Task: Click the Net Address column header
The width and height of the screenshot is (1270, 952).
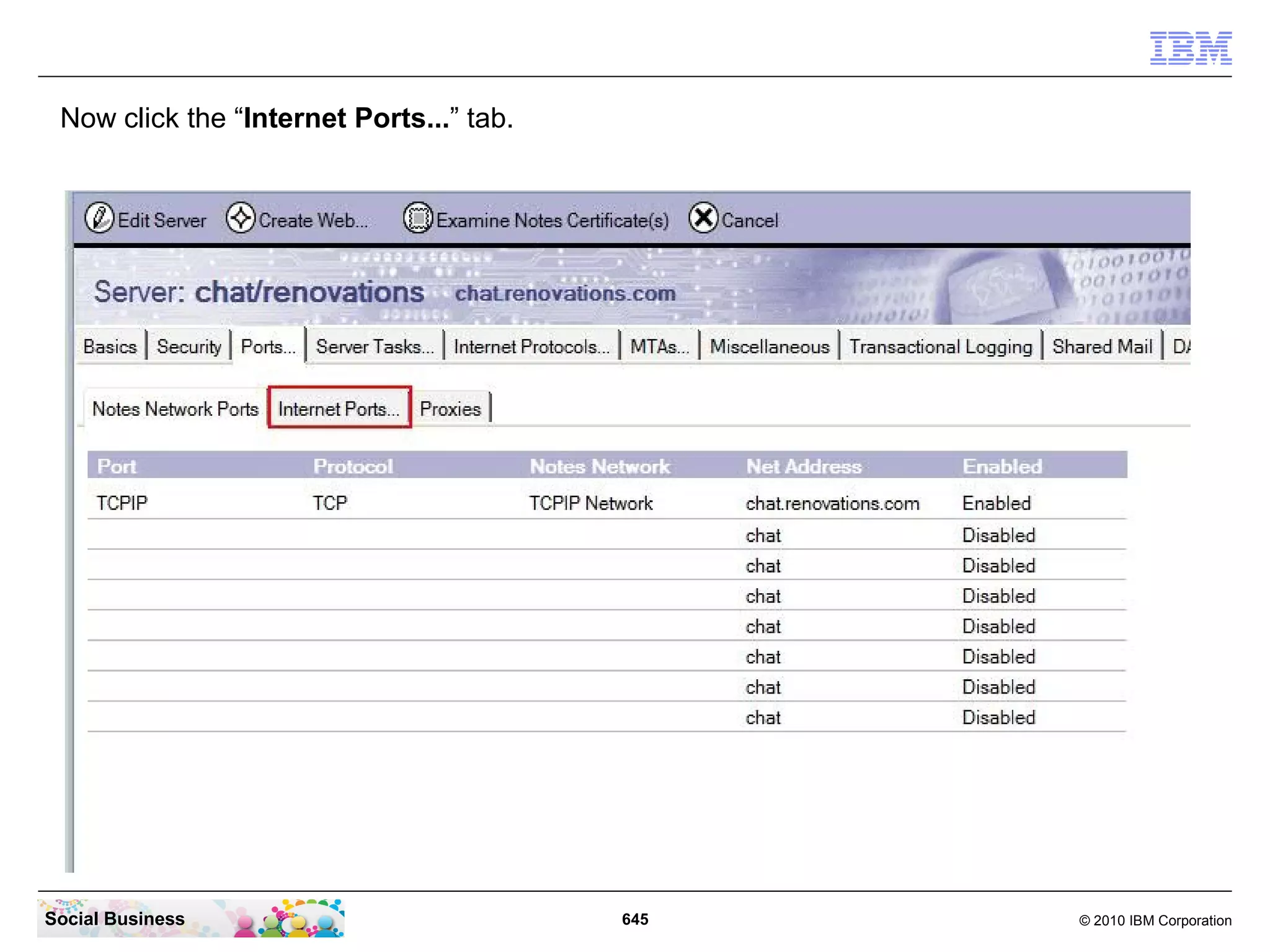Action: (x=804, y=466)
